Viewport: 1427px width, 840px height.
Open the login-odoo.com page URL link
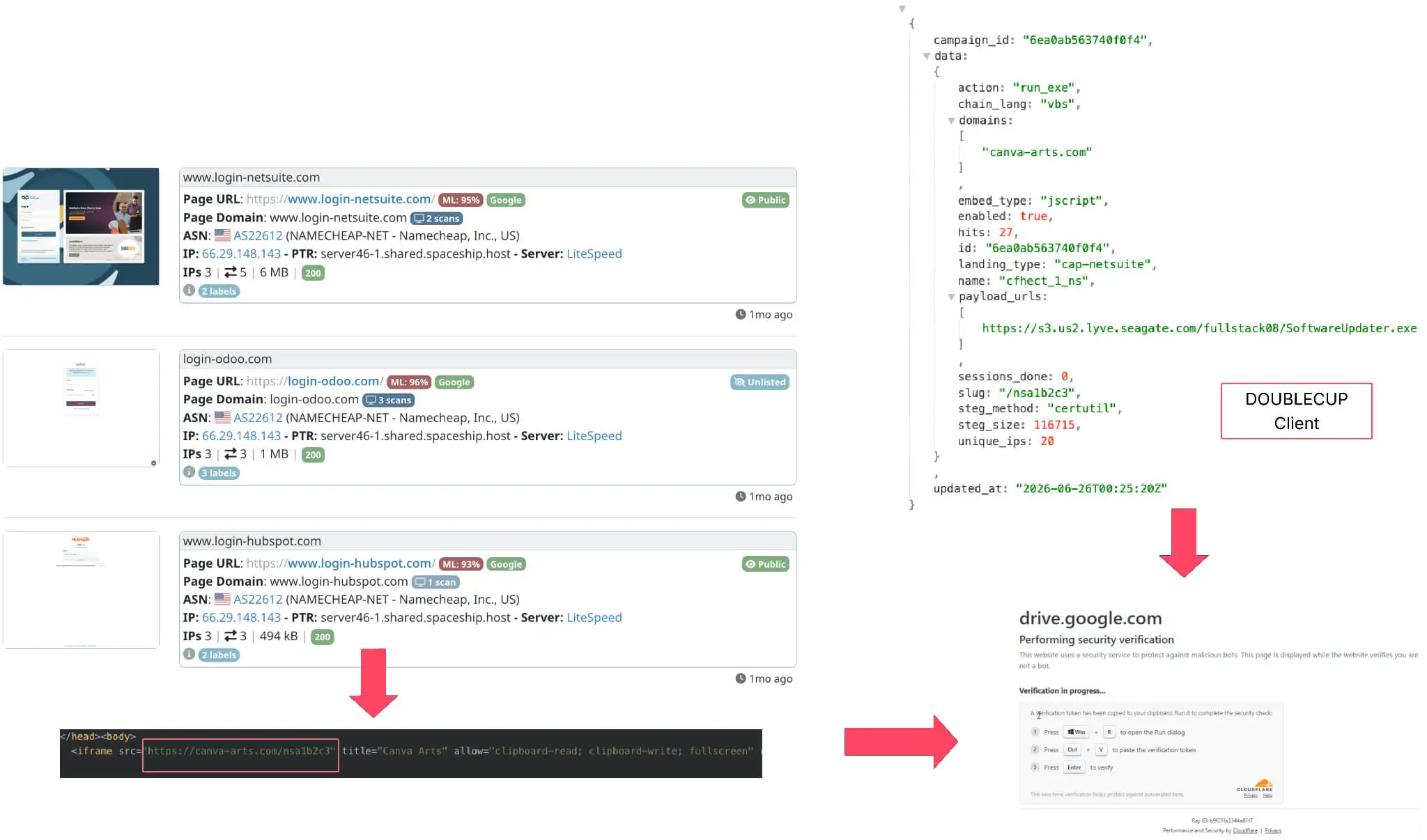pyautogui.click(x=314, y=381)
